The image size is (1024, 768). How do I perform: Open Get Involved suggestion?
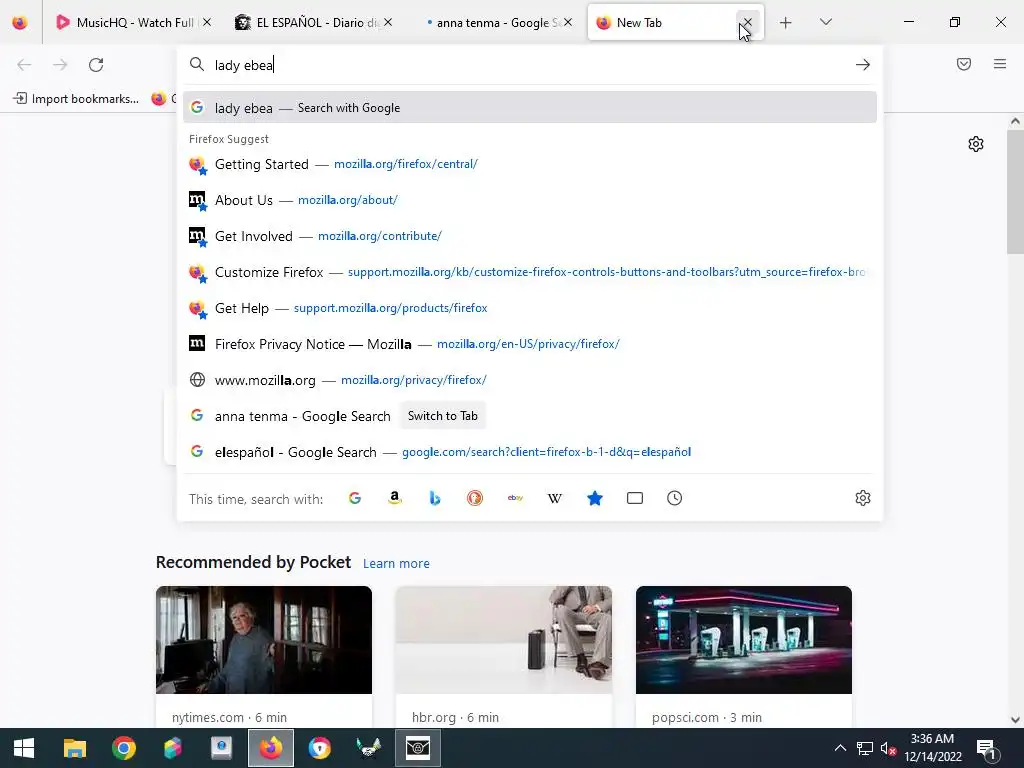(x=530, y=236)
